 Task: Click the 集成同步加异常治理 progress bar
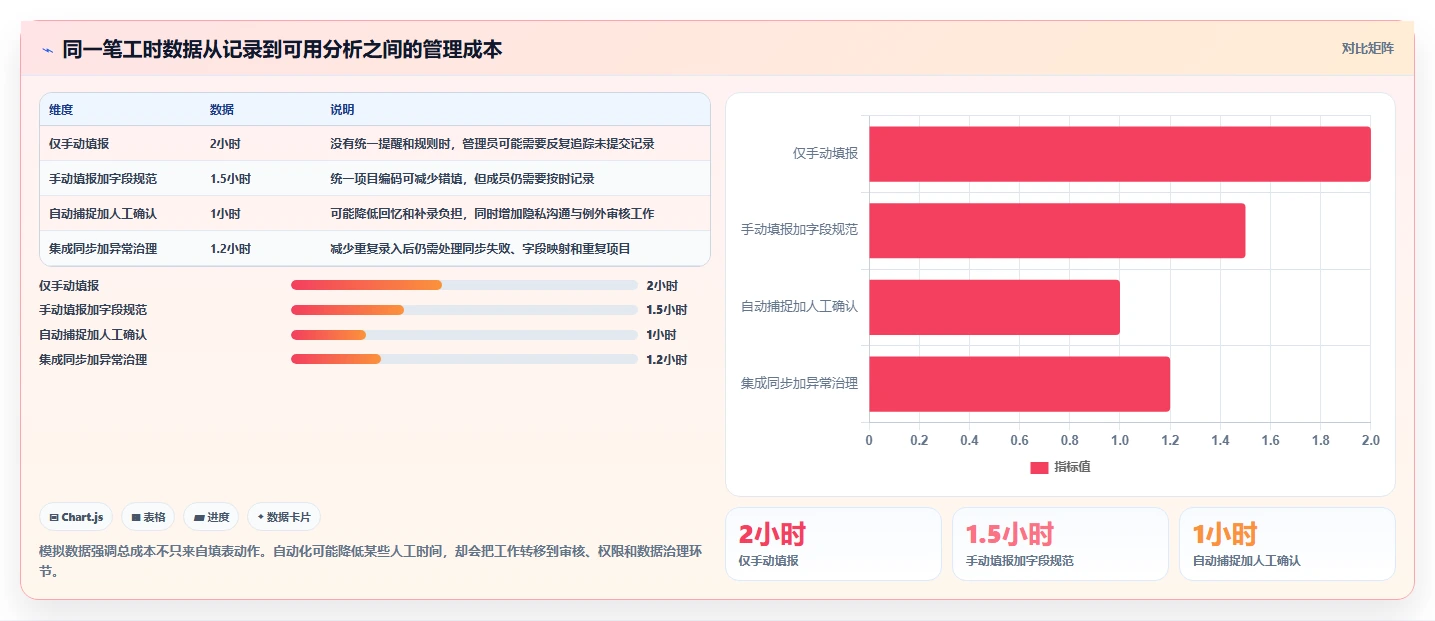(464, 359)
